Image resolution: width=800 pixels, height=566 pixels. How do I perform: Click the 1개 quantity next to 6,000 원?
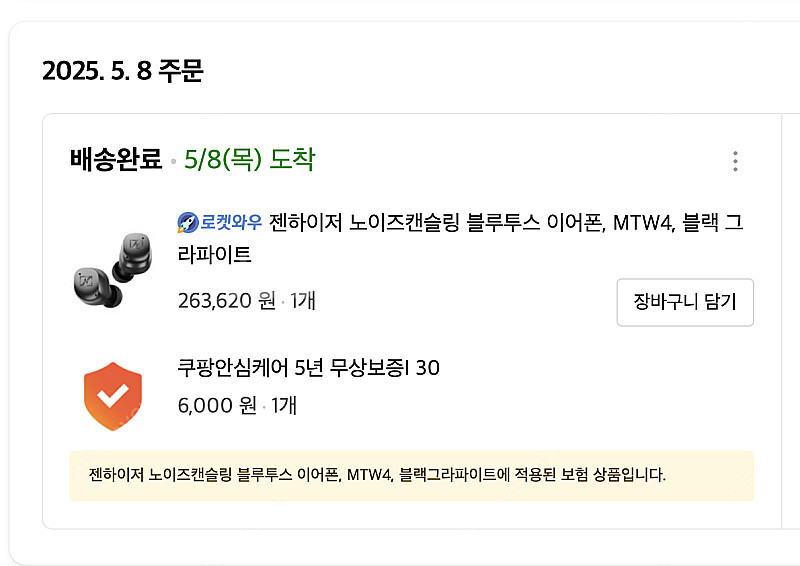(284, 405)
